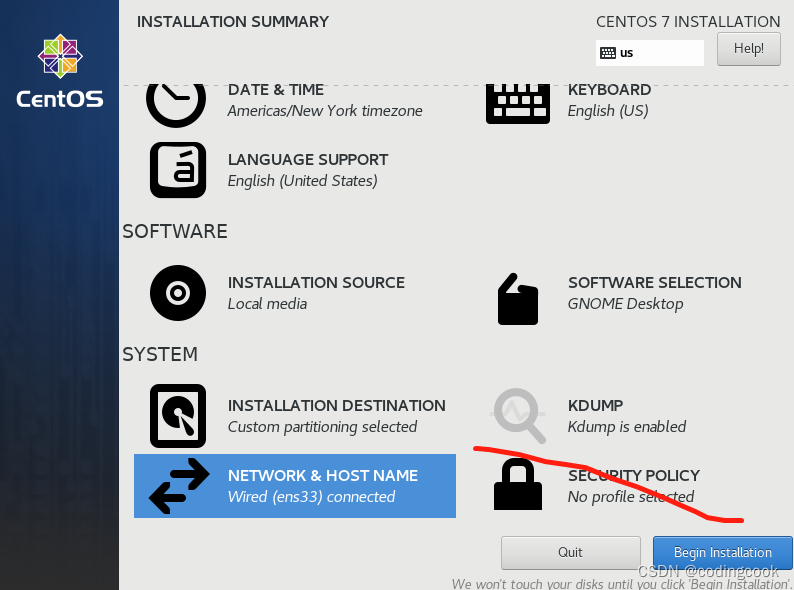Viewport: 794px width, 590px height.
Task: Open Software Selection package icon
Action: [518, 299]
